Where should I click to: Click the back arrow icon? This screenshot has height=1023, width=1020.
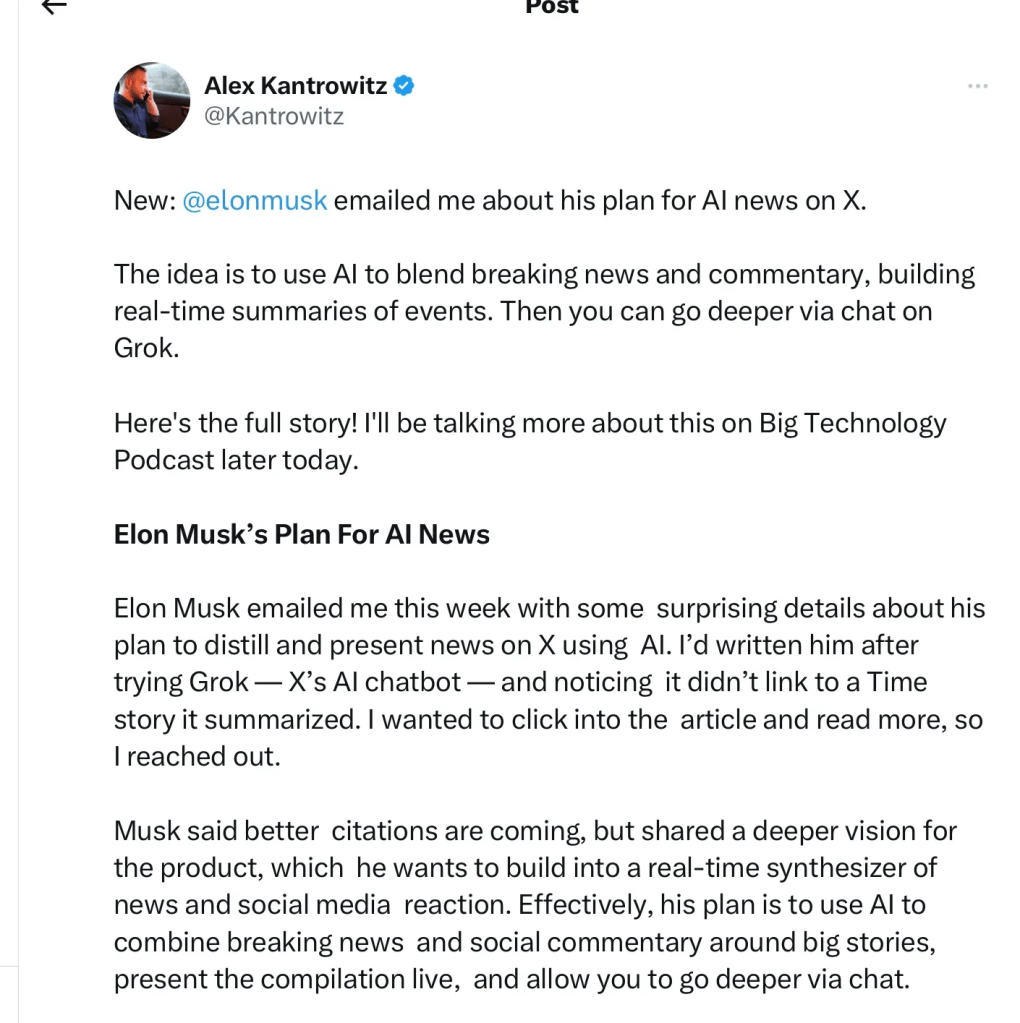(x=54, y=6)
